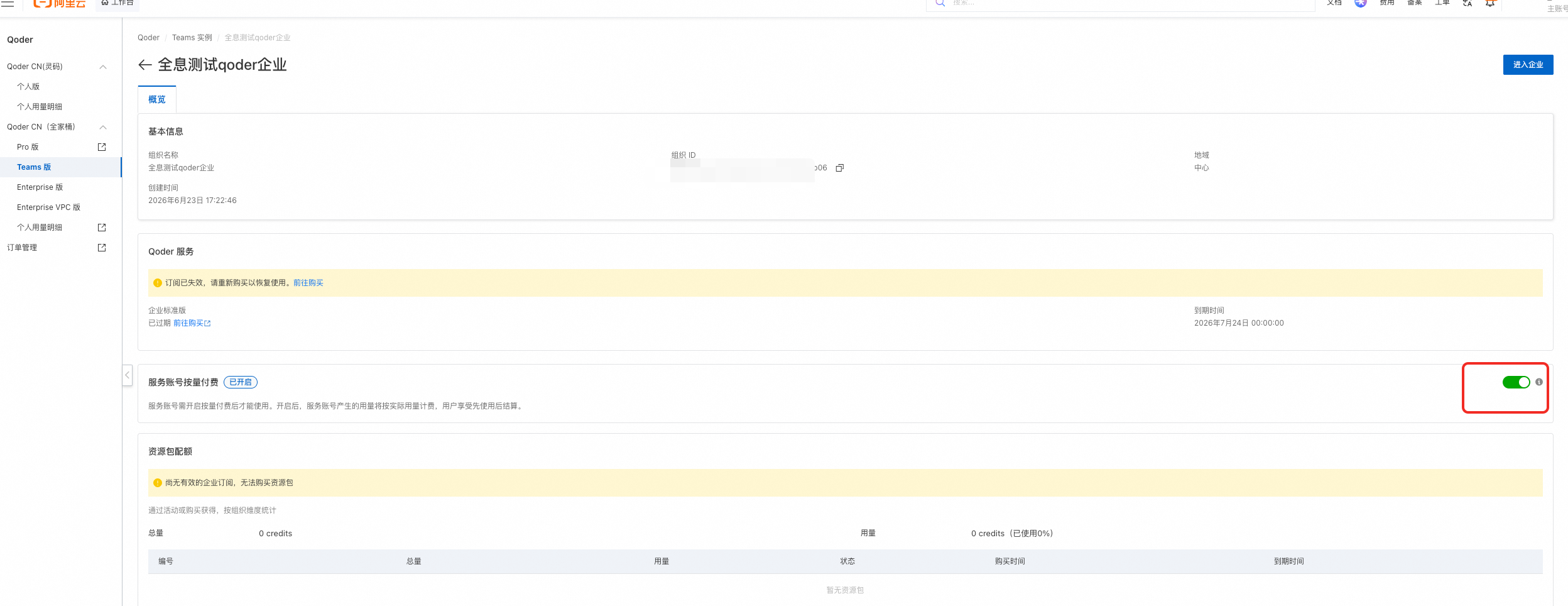Toggle the 服务账号按量付费 switch off
The image size is (1568, 606).
pos(1516,382)
